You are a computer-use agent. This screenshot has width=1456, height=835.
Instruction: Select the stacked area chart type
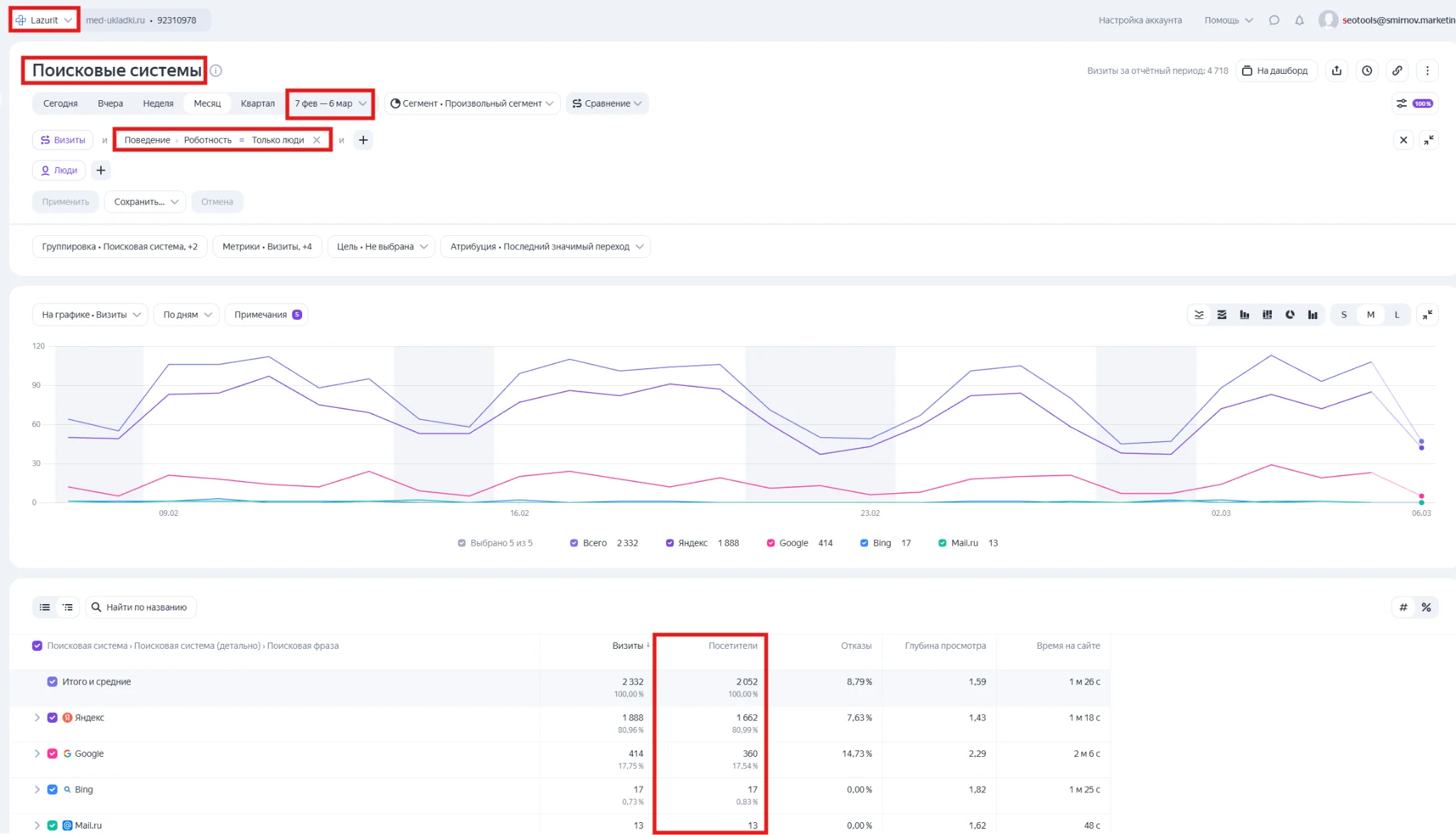[1221, 315]
